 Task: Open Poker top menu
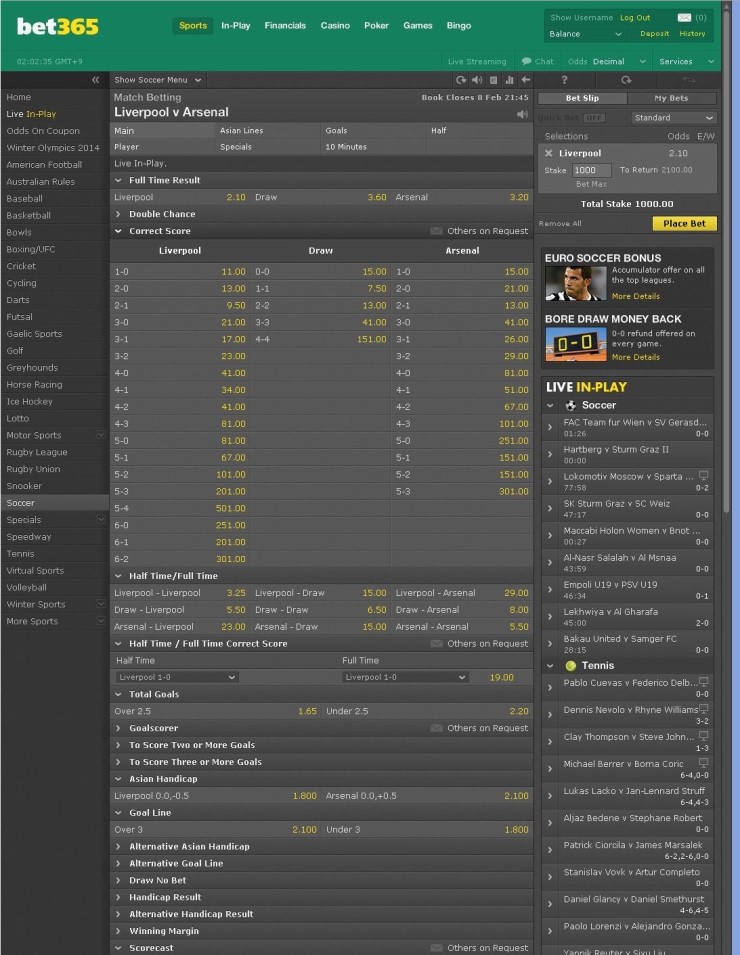[x=376, y=26]
